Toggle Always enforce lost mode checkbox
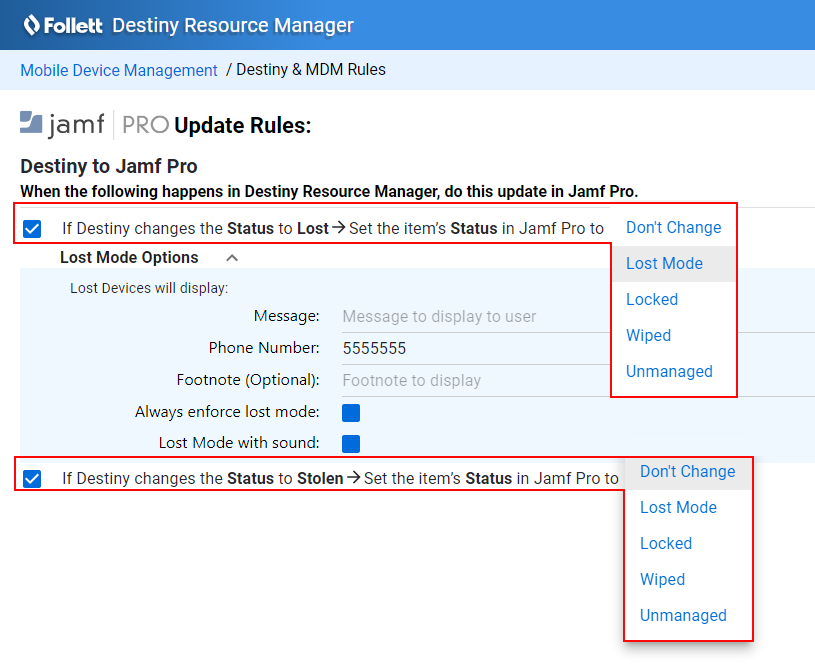Image resolution: width=815 pixels, height=670 pixels. point(351,413)
